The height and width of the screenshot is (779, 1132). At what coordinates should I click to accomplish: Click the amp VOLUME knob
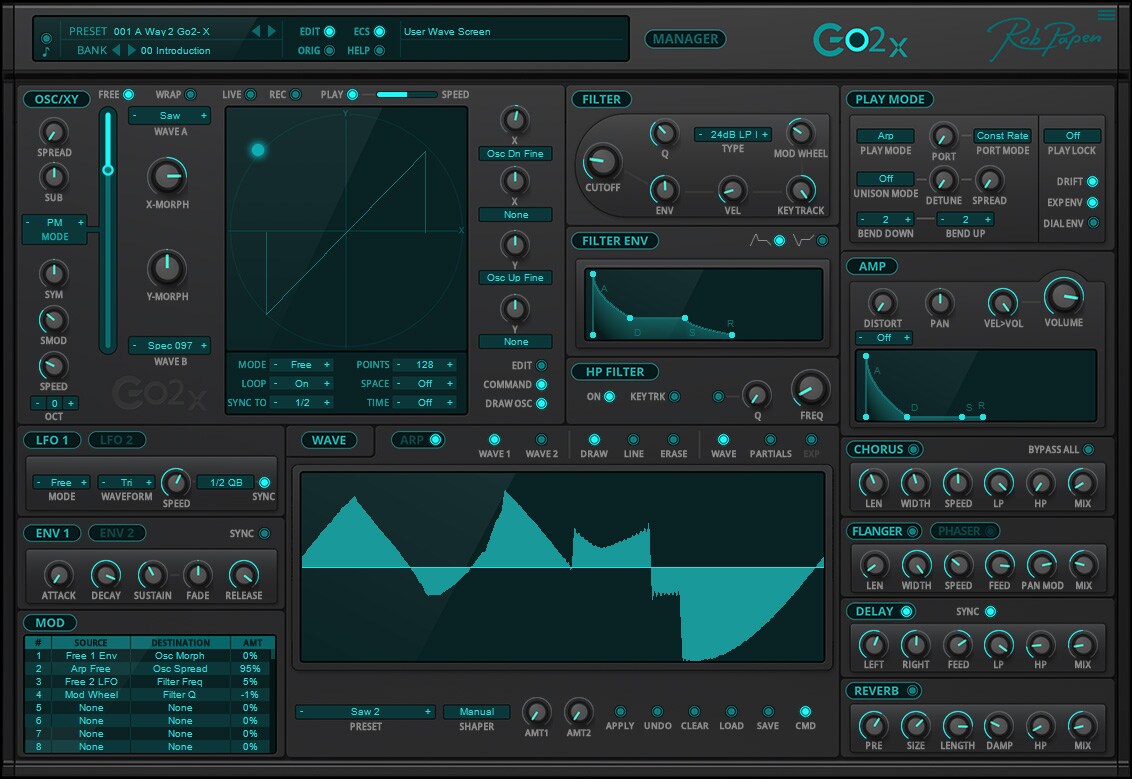(1063, 296)
